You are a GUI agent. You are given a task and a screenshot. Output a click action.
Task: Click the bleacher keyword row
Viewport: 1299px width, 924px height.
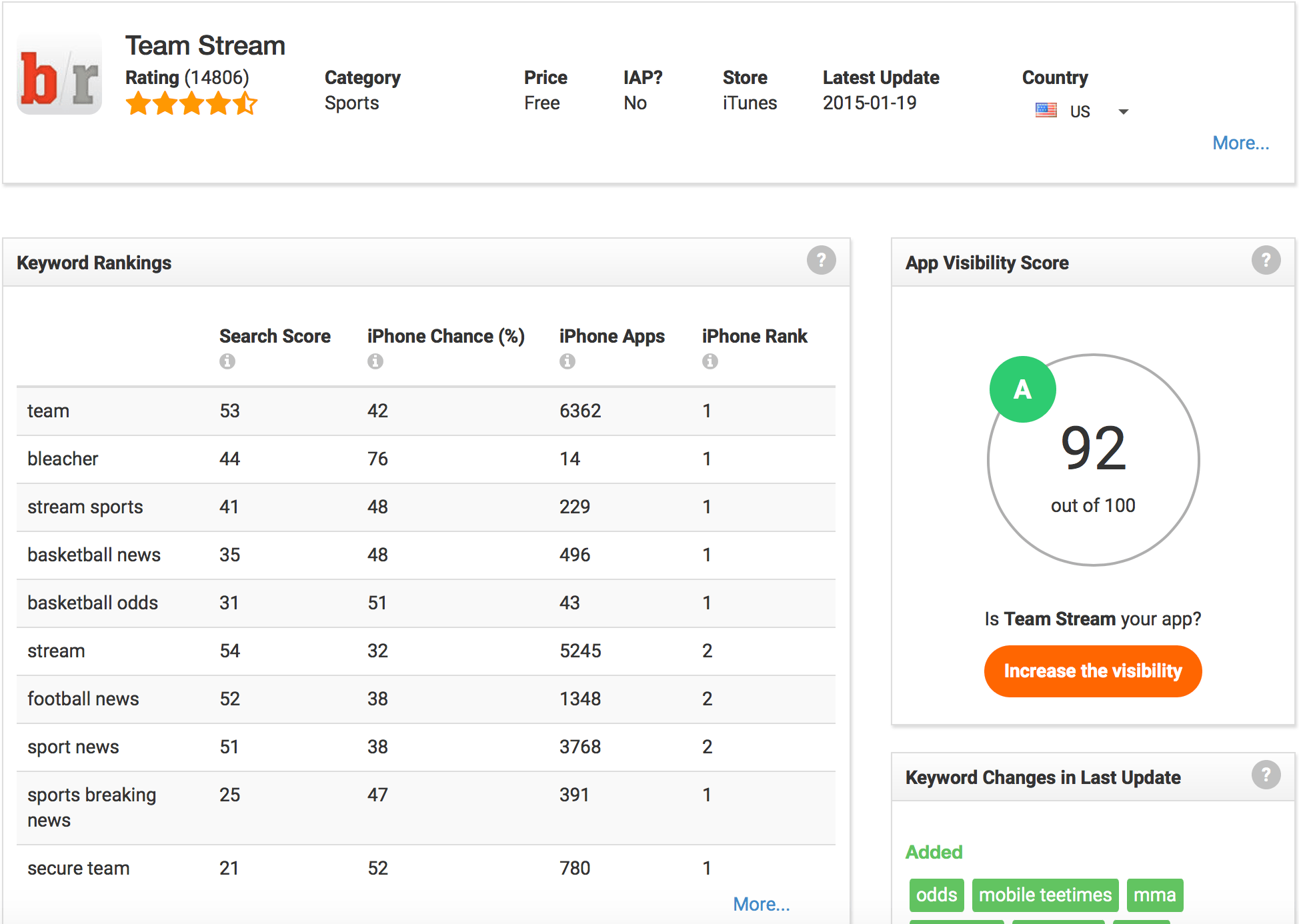coord(63,459)
